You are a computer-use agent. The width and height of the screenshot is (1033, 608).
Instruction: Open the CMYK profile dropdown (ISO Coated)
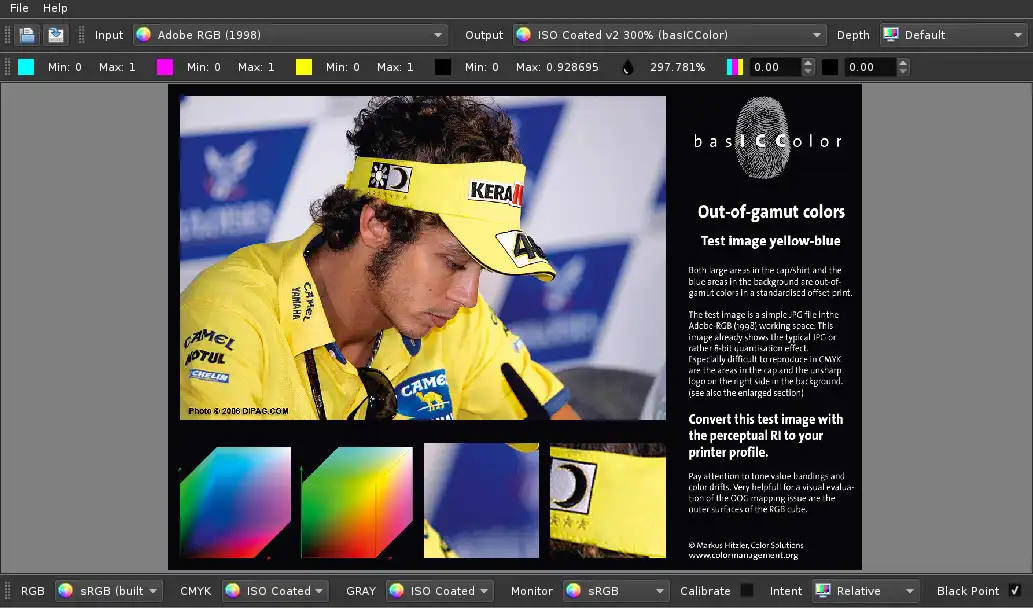click(275, 591)
